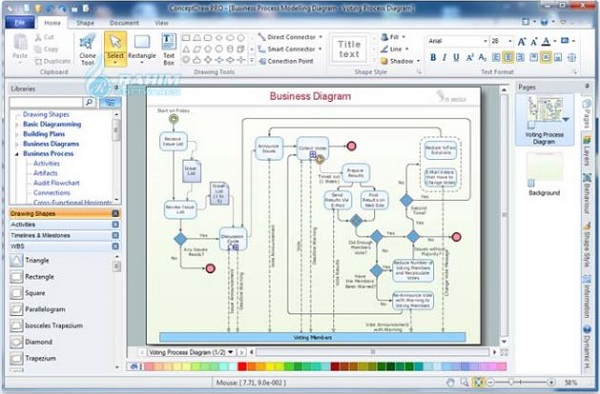Expand the Basic Diagramming library
This screenshot has height=394, width=600.
pyautogui.click(x=17, y=125)
